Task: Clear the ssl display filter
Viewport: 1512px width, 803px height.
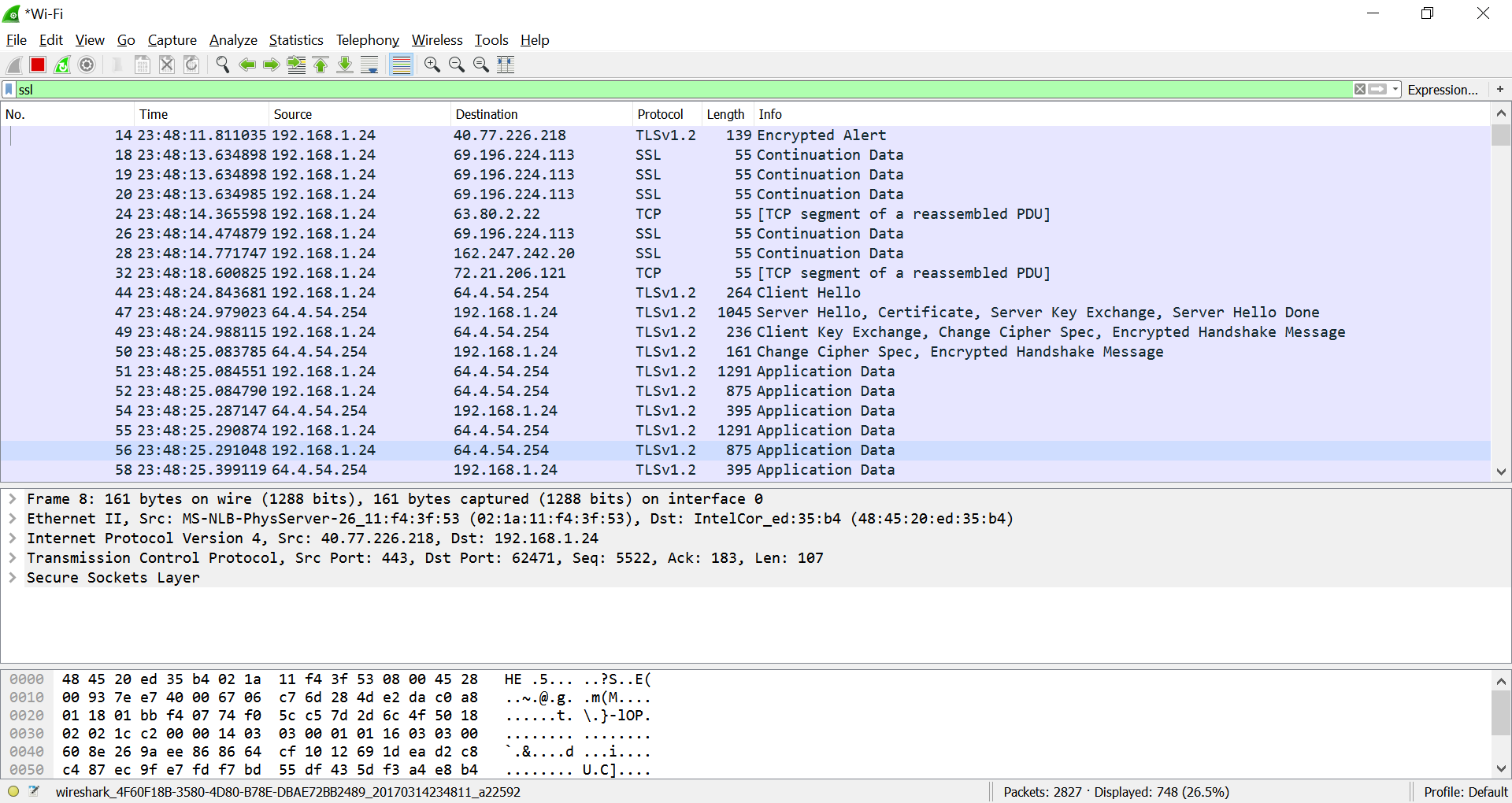Action: [x=1360, y=90]
